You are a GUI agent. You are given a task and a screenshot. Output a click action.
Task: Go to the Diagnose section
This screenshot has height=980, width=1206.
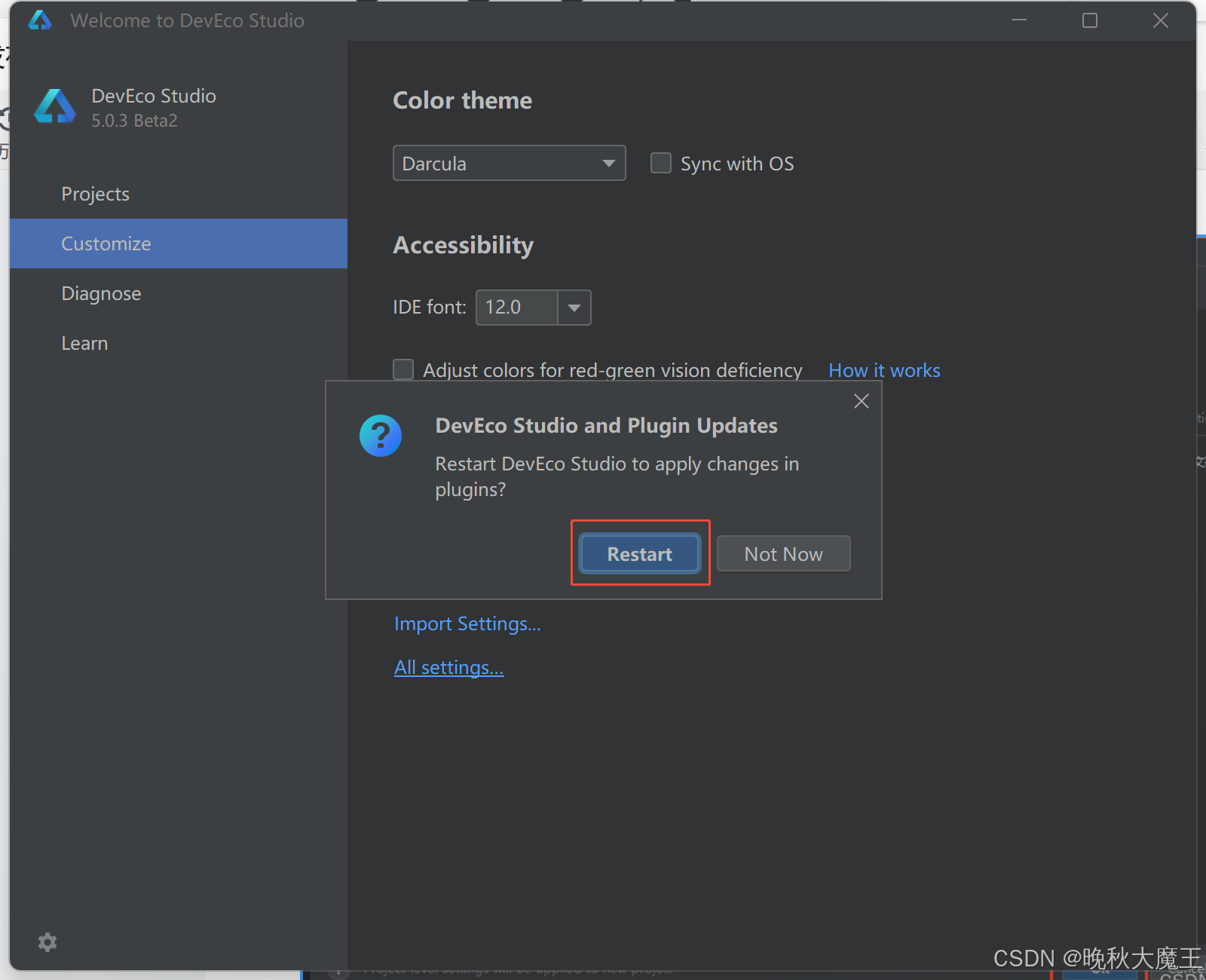point(101,293)
